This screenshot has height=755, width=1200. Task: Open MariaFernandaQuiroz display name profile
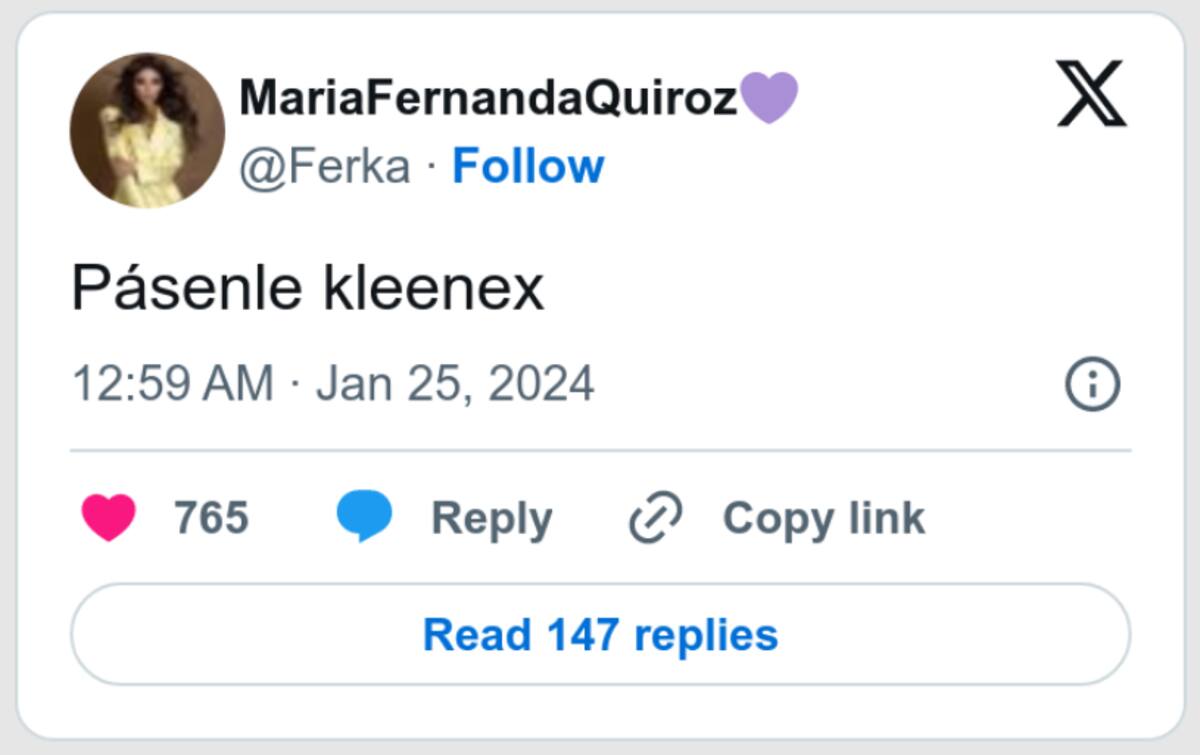(488, 98)
